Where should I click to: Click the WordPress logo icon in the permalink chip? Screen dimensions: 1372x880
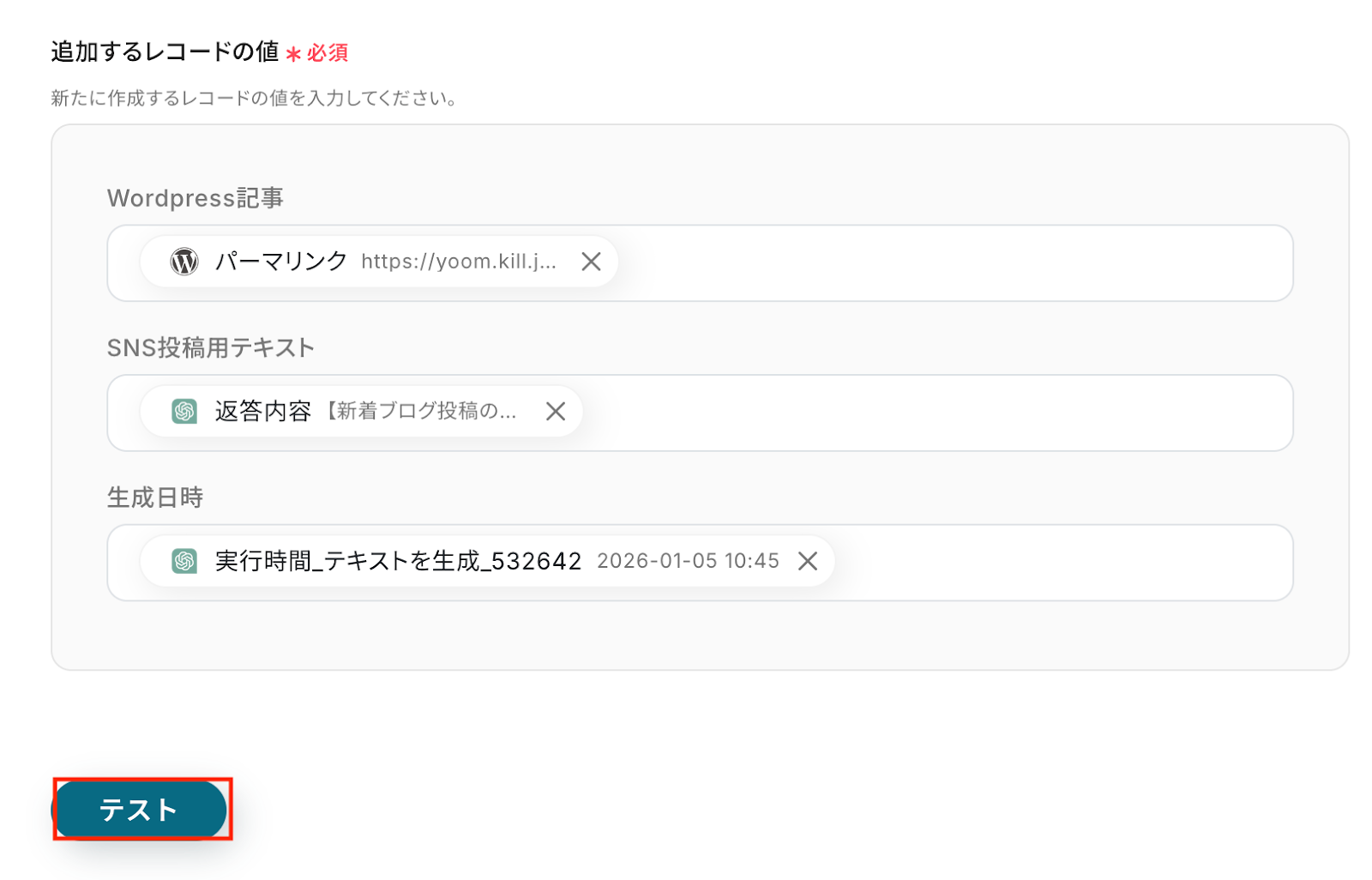[x=184, y=262]
